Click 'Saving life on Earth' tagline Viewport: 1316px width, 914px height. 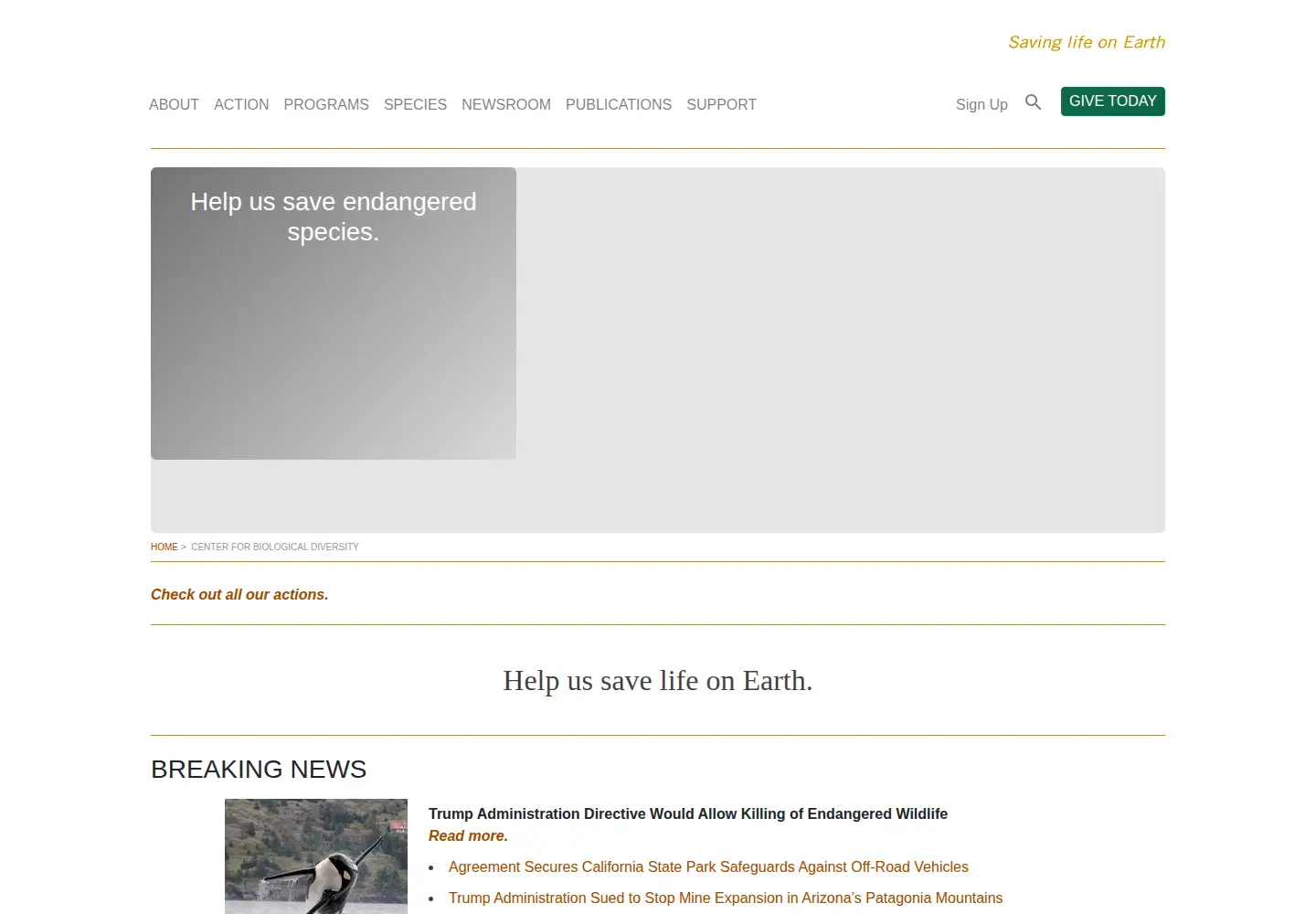pyautogui.click(x=1087, y=42)
